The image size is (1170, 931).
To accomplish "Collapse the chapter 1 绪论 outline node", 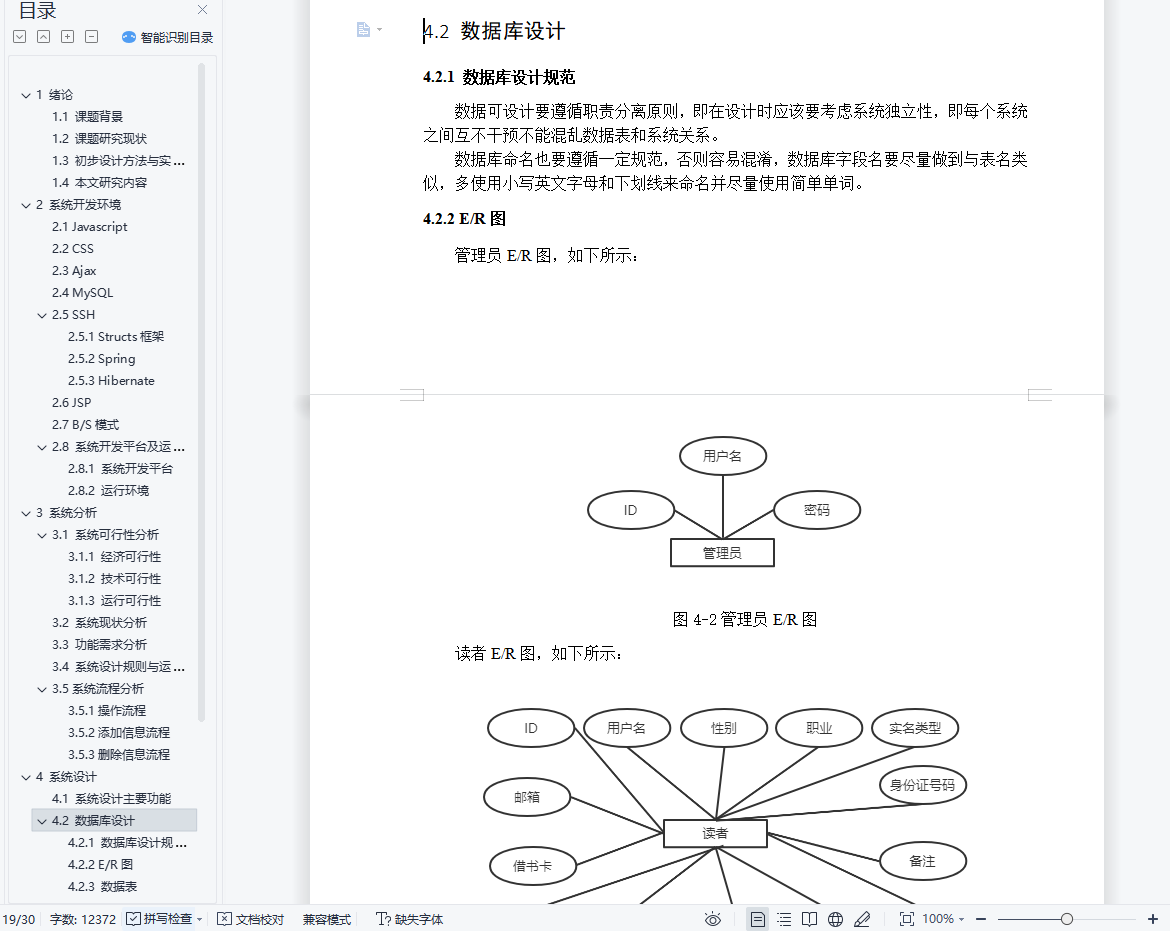I will point(26,95).
